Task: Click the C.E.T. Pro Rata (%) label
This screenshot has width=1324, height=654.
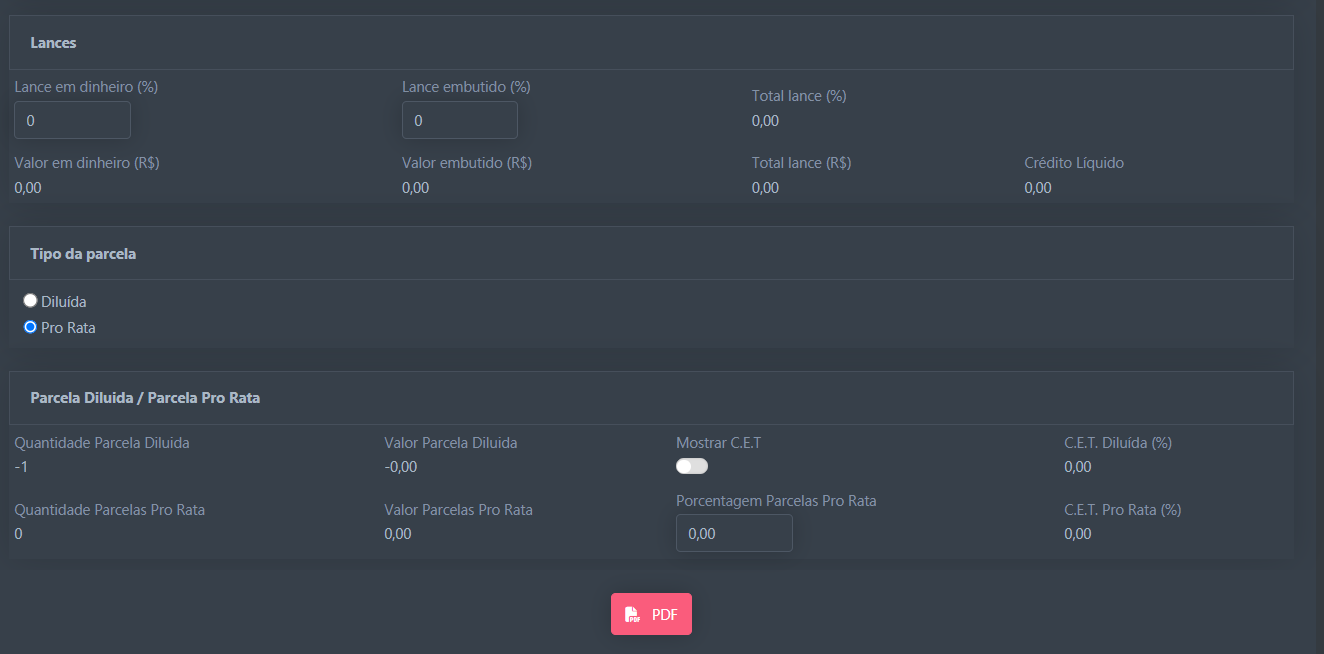Action: [x=1122, y=509]
